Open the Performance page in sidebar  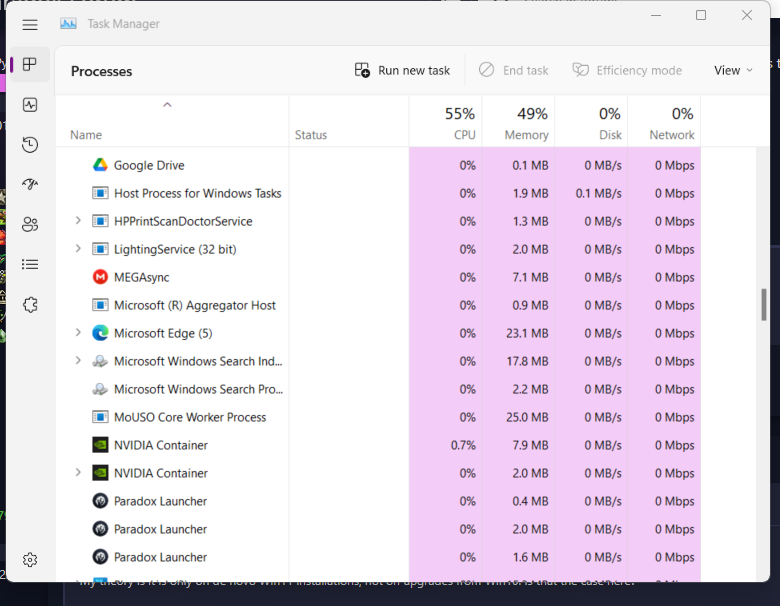[x=30, y=105]
